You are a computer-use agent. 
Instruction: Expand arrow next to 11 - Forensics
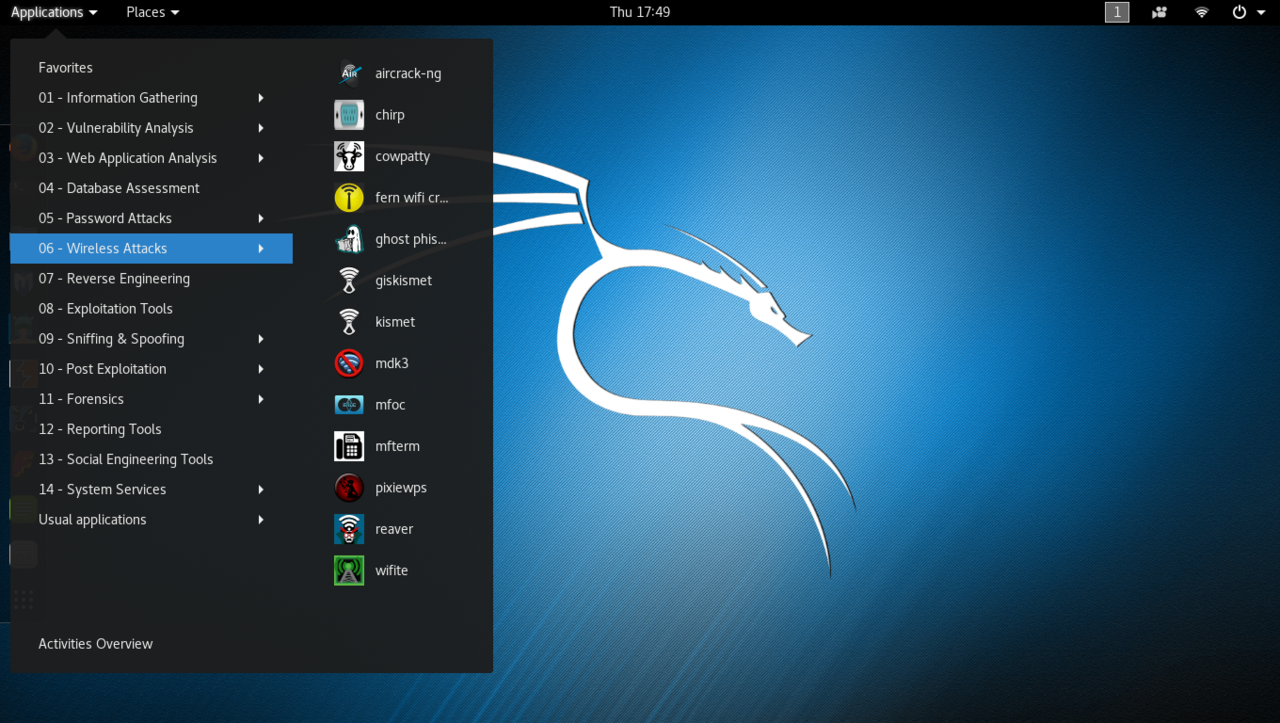click(x=261, y=399)
